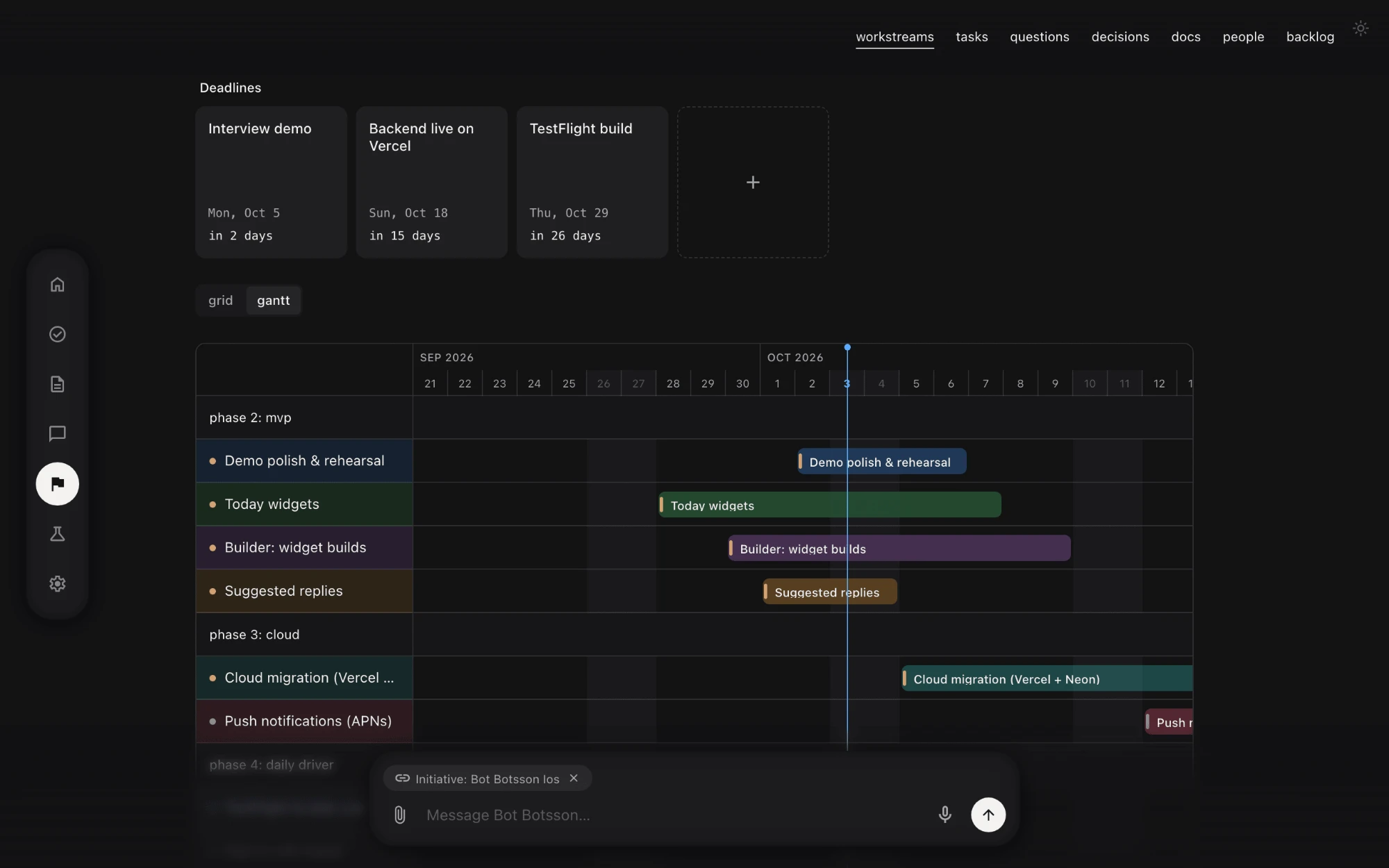Image resolution: width=1389 pixels, height=868 pixels.
Task: Click the Demo polish & rehearsal row label
Action: [304, 461]
